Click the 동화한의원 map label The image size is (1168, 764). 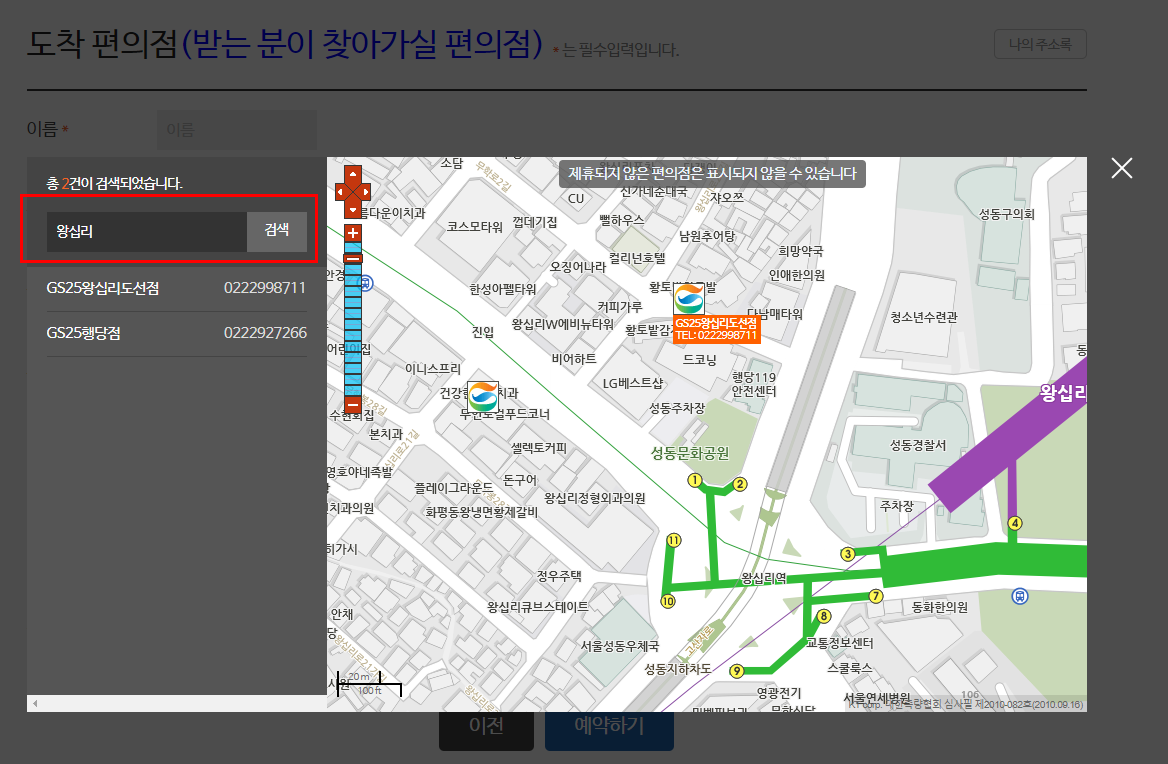pyautogui.click(x=940, y=608)
